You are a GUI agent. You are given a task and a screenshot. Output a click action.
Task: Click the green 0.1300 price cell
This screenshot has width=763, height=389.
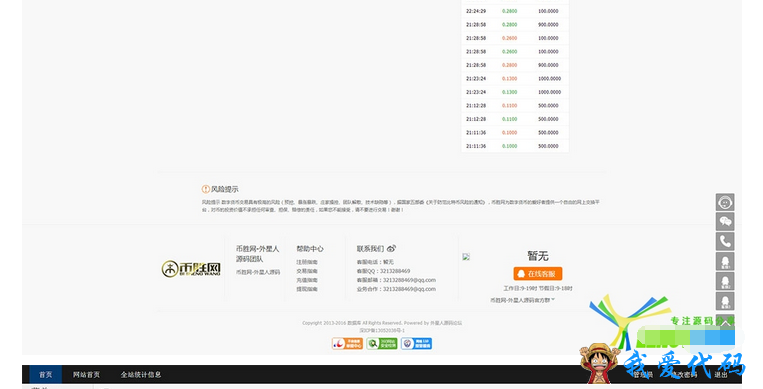(x=509, y=92)
